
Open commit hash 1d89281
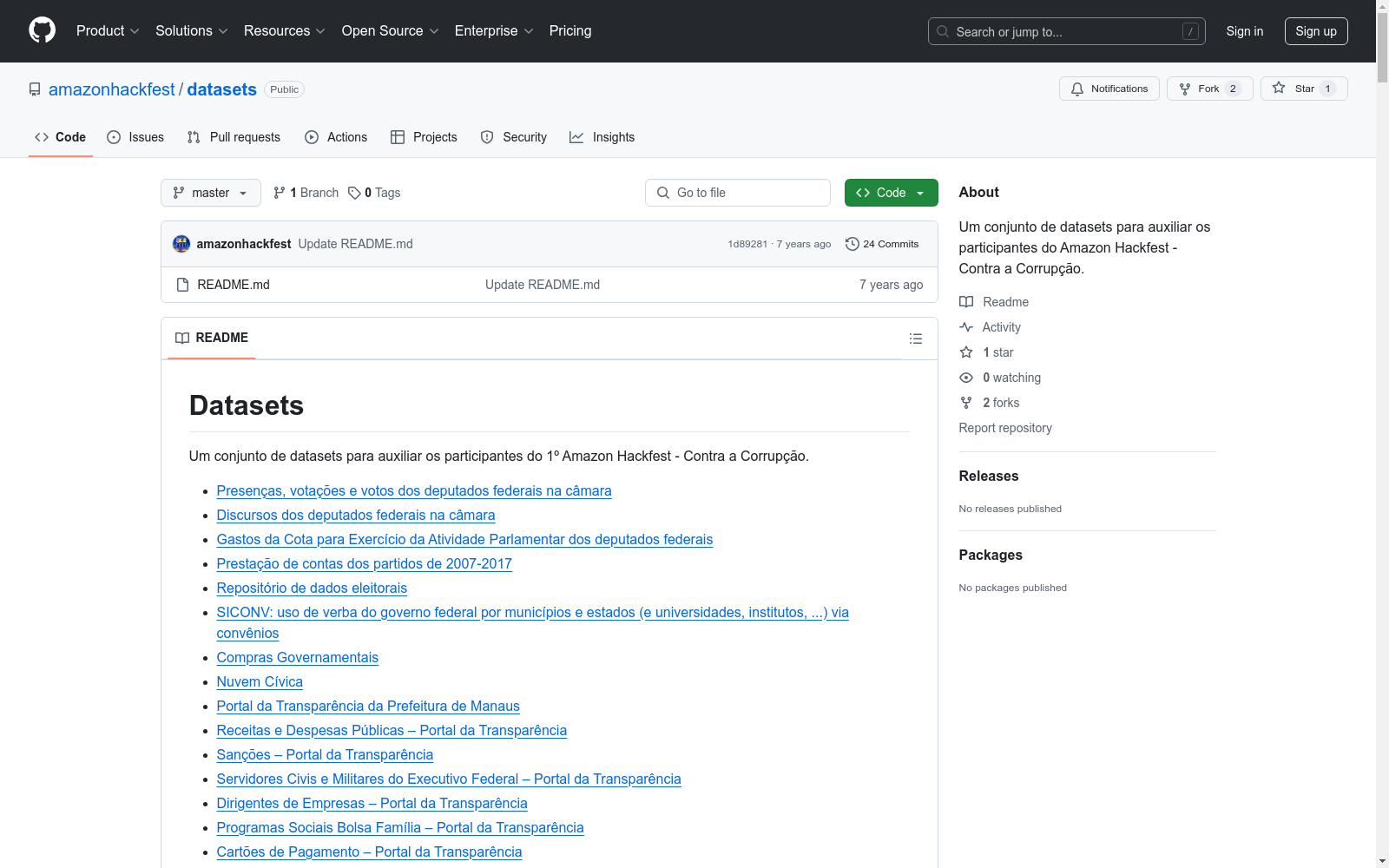coord(747,244)
